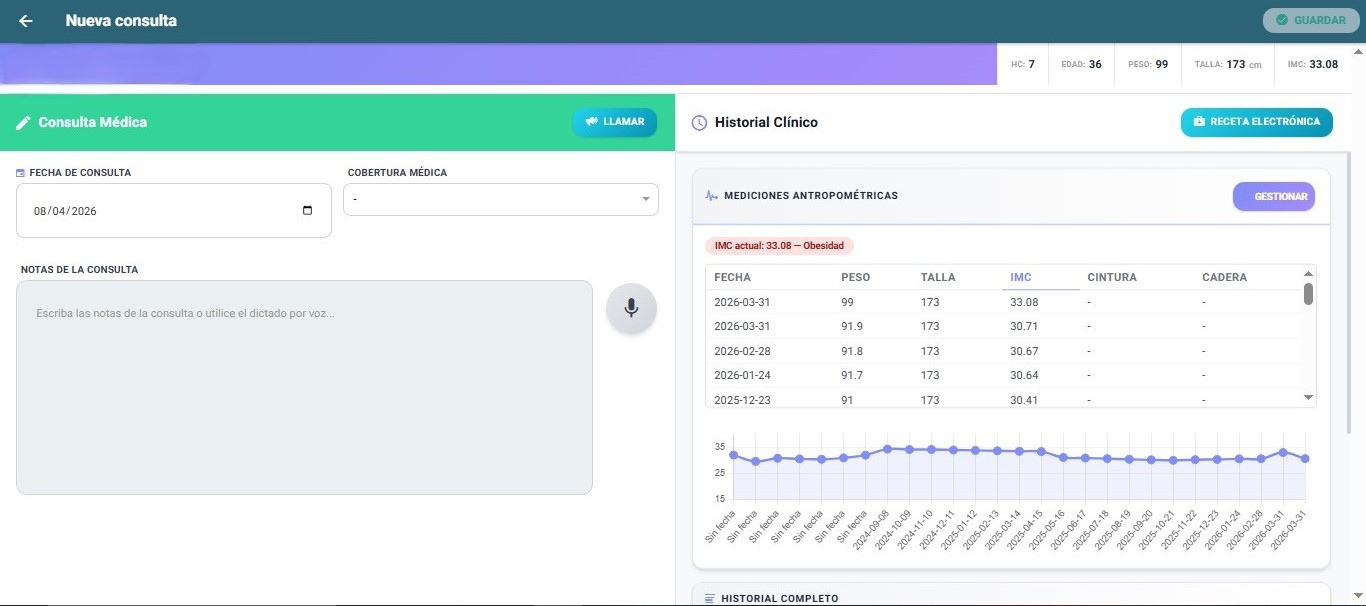Click the IMC cell showing 30.41
This screenshot has height=606, width=1366.
pyautogui.click(x=1024, y=400)
